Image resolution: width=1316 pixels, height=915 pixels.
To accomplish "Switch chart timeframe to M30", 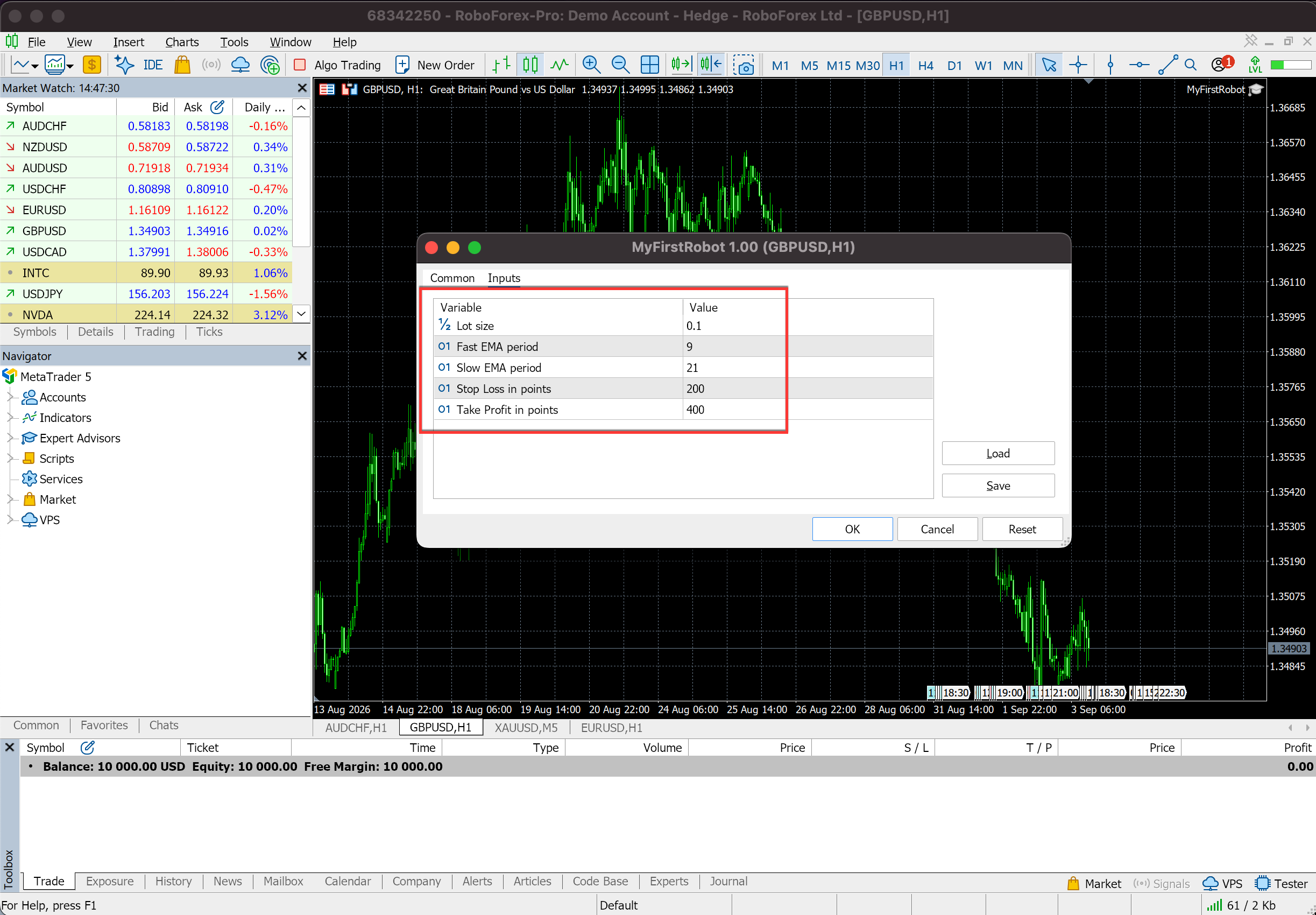I will 867,65.
